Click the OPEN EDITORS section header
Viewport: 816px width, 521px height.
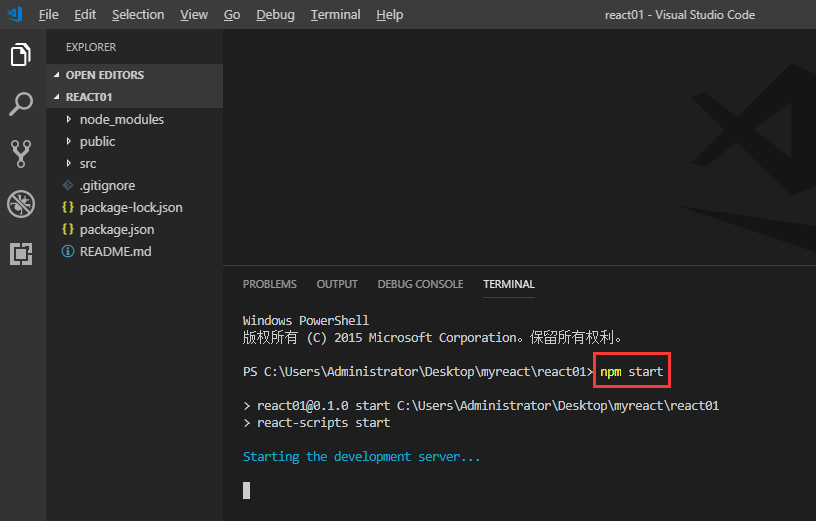pos(105,75)
